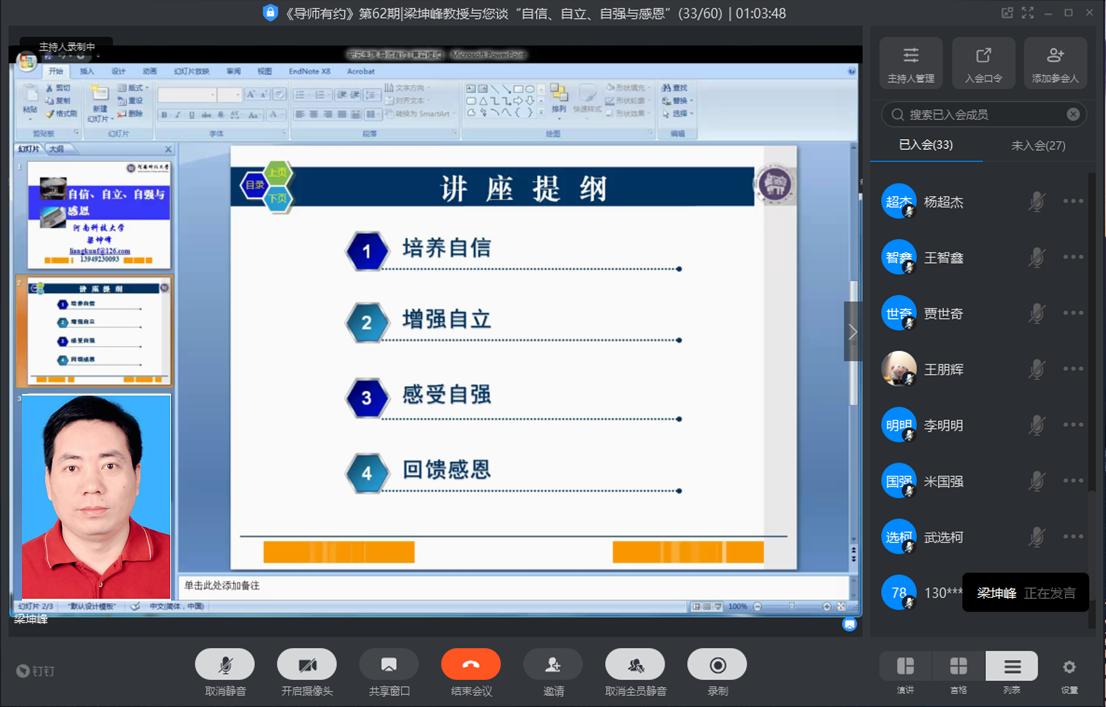Viewport: 1106px width, 707px height.
Task: Open more options for 王智鑫
Action: (1073, 257)
